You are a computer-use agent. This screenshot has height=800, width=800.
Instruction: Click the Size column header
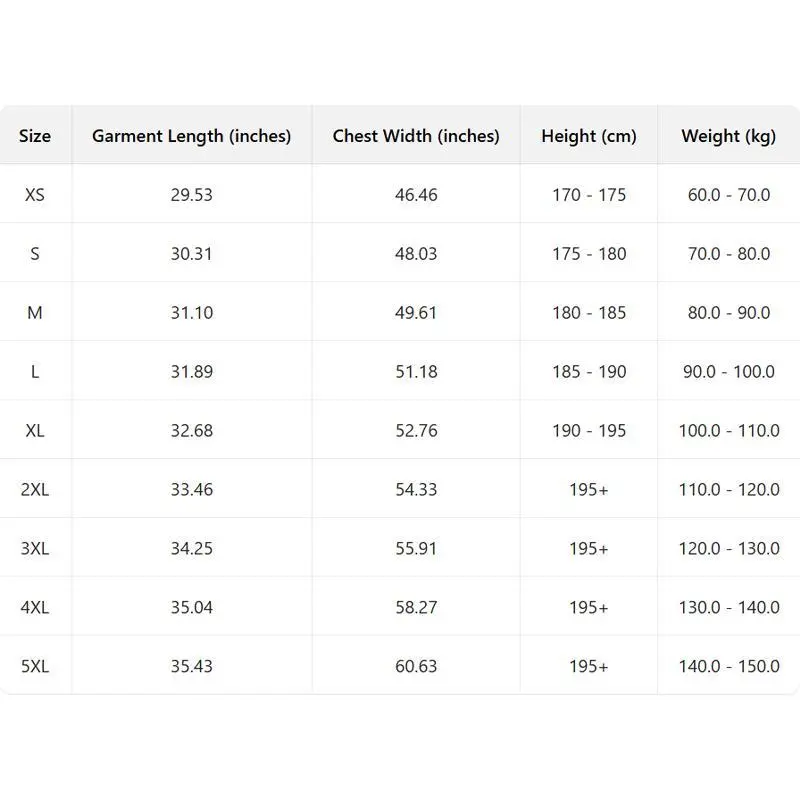[35, 136]
